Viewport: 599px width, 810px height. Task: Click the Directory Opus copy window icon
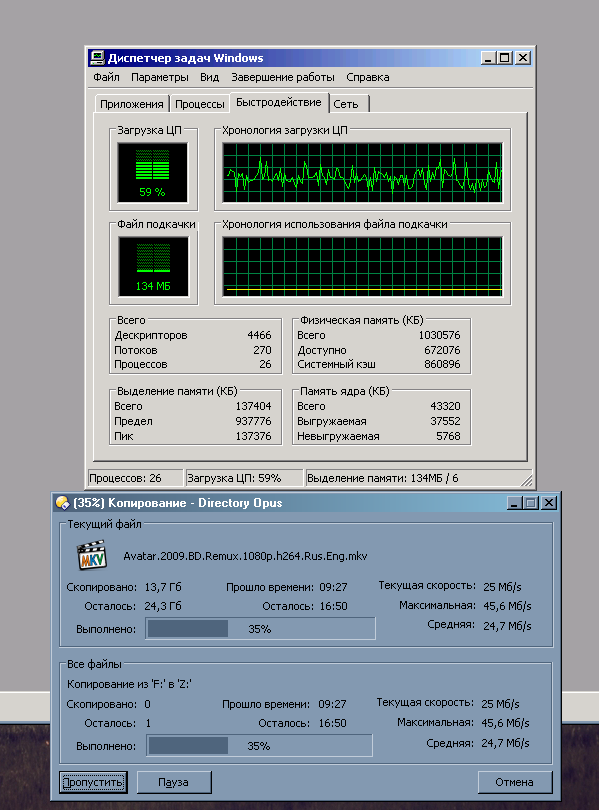pyautogui.click(x=62, y=503)
